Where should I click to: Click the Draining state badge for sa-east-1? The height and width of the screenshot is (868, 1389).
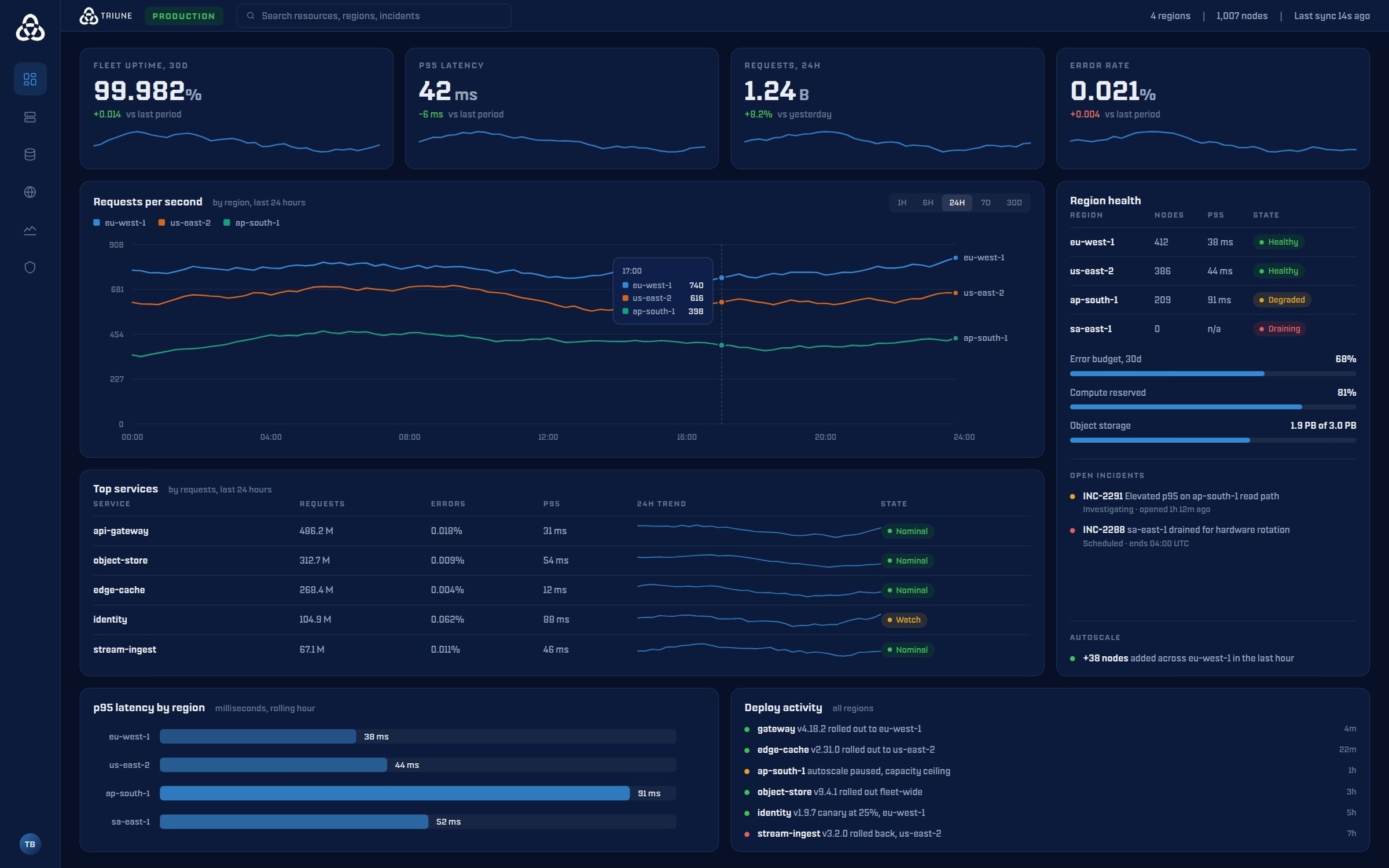(x=1279, y=329)
